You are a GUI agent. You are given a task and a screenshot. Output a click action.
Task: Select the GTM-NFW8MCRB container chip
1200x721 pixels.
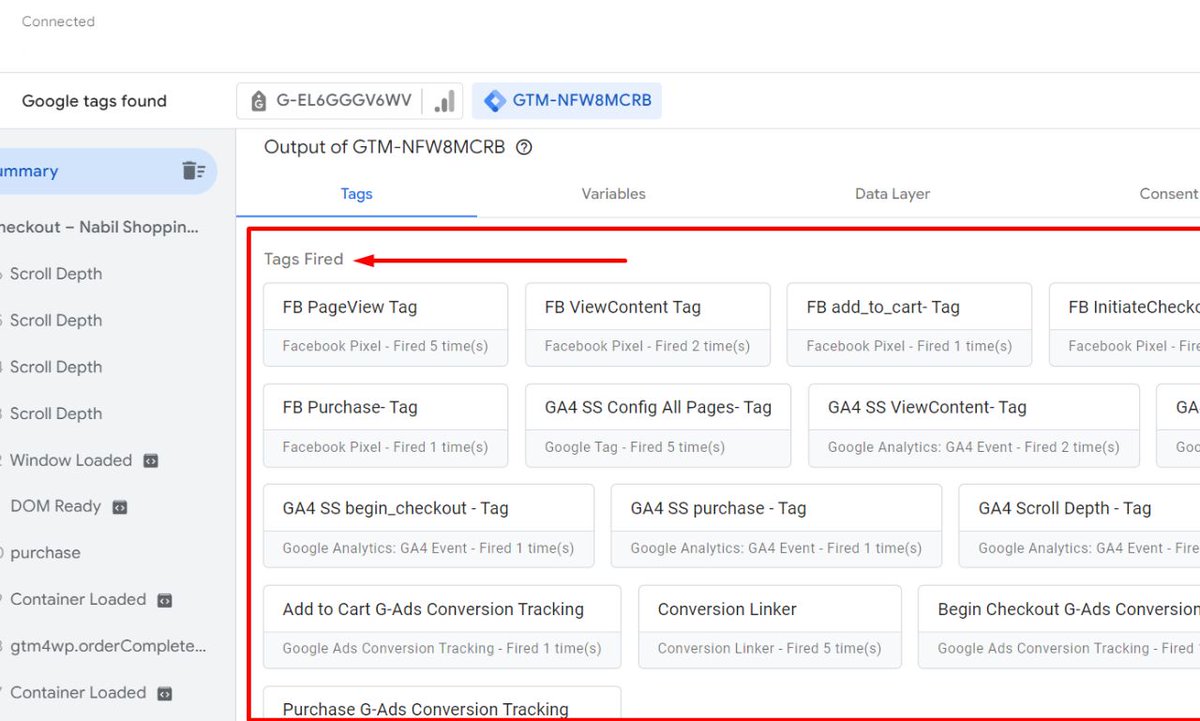click(567, 101)
